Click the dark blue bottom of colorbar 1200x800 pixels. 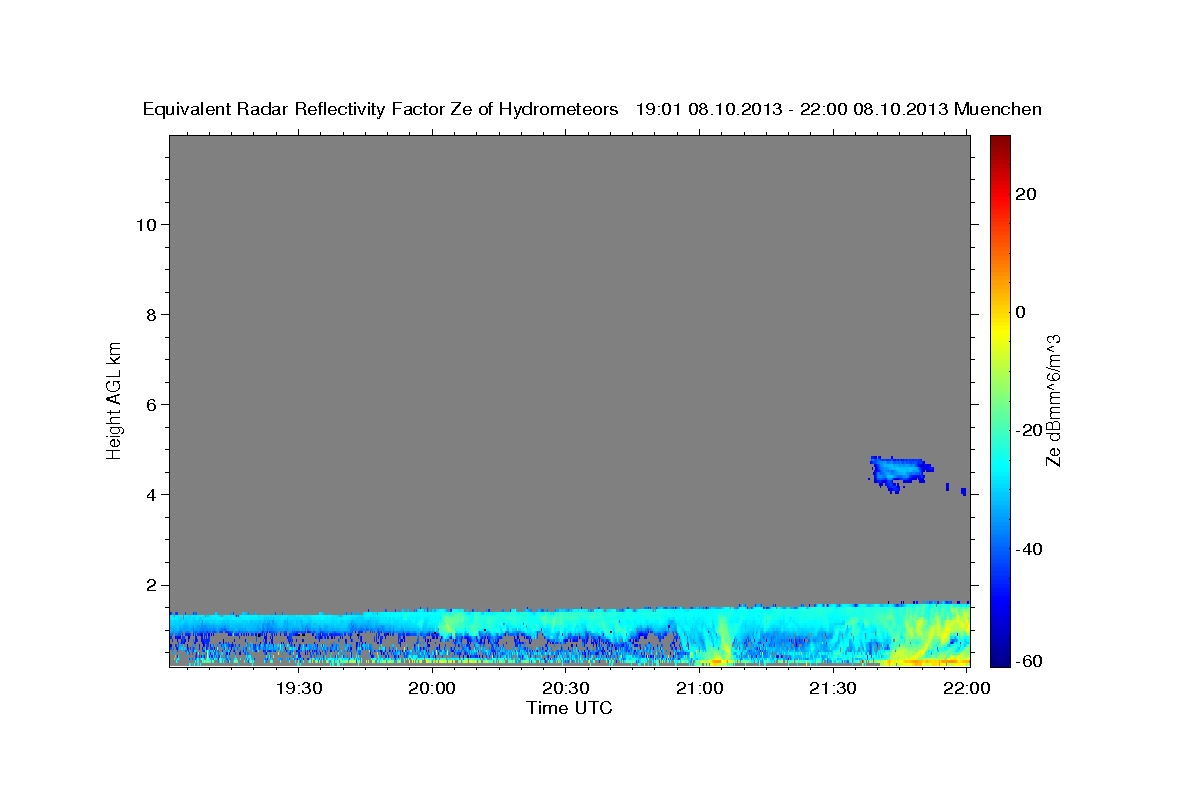(x=999, y=655)
